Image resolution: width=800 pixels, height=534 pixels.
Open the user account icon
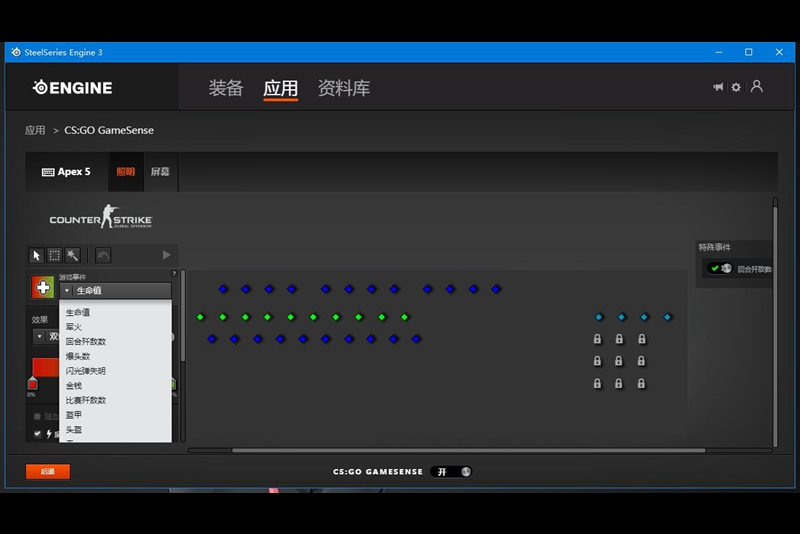coord(757,86)
